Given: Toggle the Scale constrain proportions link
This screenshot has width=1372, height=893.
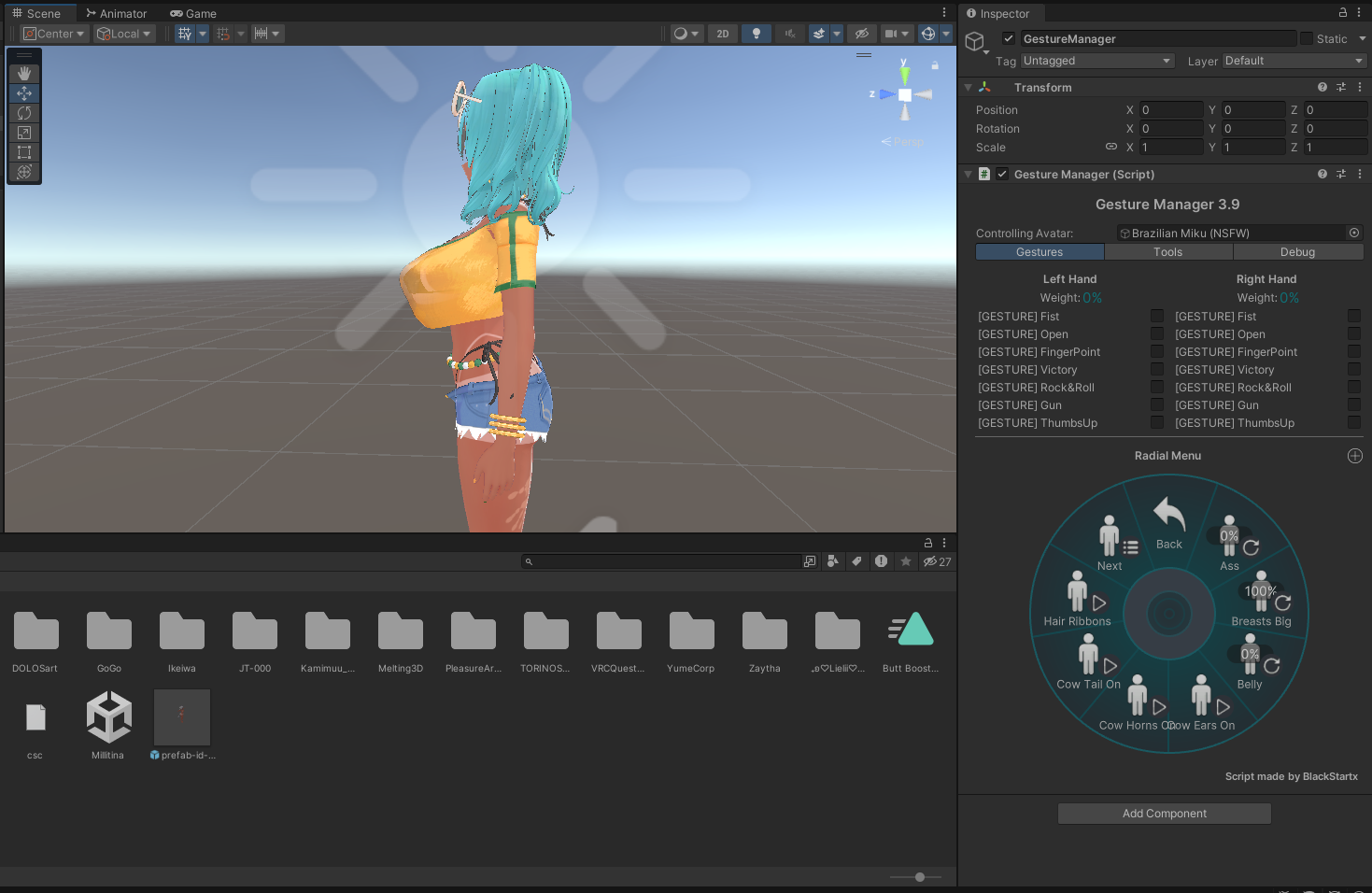Looking at the screenshot, I should (x=1111, y=147).
